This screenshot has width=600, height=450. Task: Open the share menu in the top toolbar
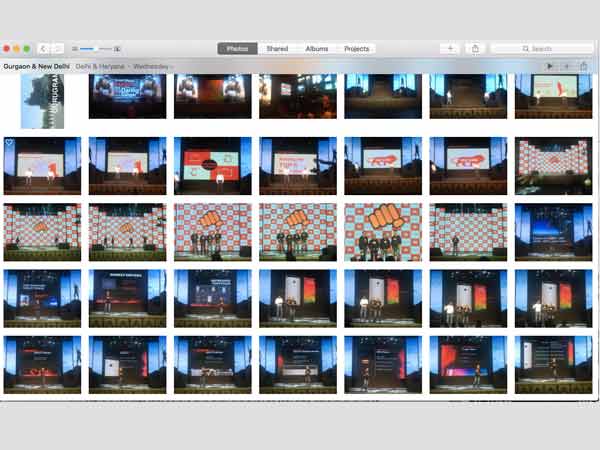point(475,48)
